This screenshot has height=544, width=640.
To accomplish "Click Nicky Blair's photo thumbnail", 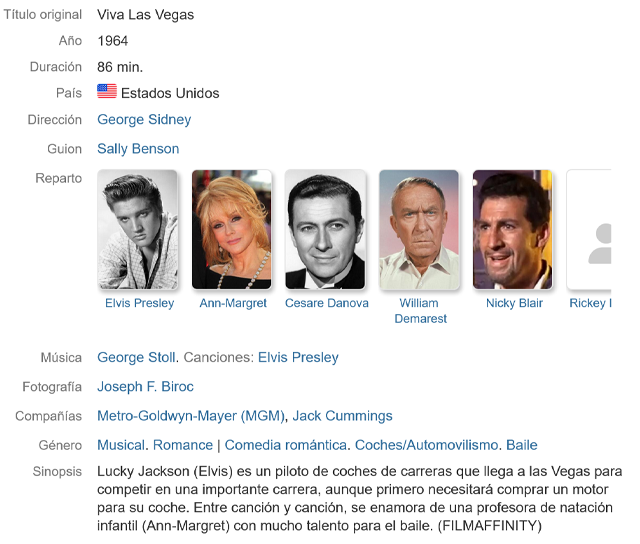I will click(x=512, y=229).
